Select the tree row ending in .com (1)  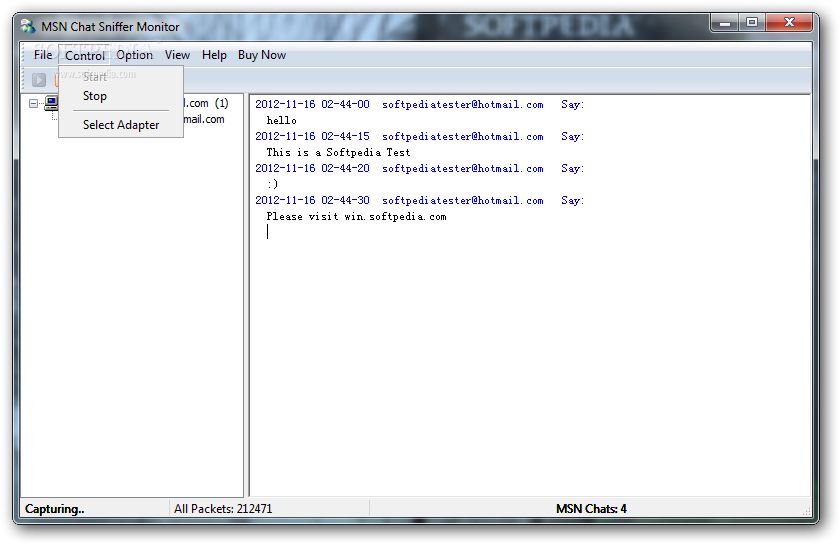tap(206, 103)
